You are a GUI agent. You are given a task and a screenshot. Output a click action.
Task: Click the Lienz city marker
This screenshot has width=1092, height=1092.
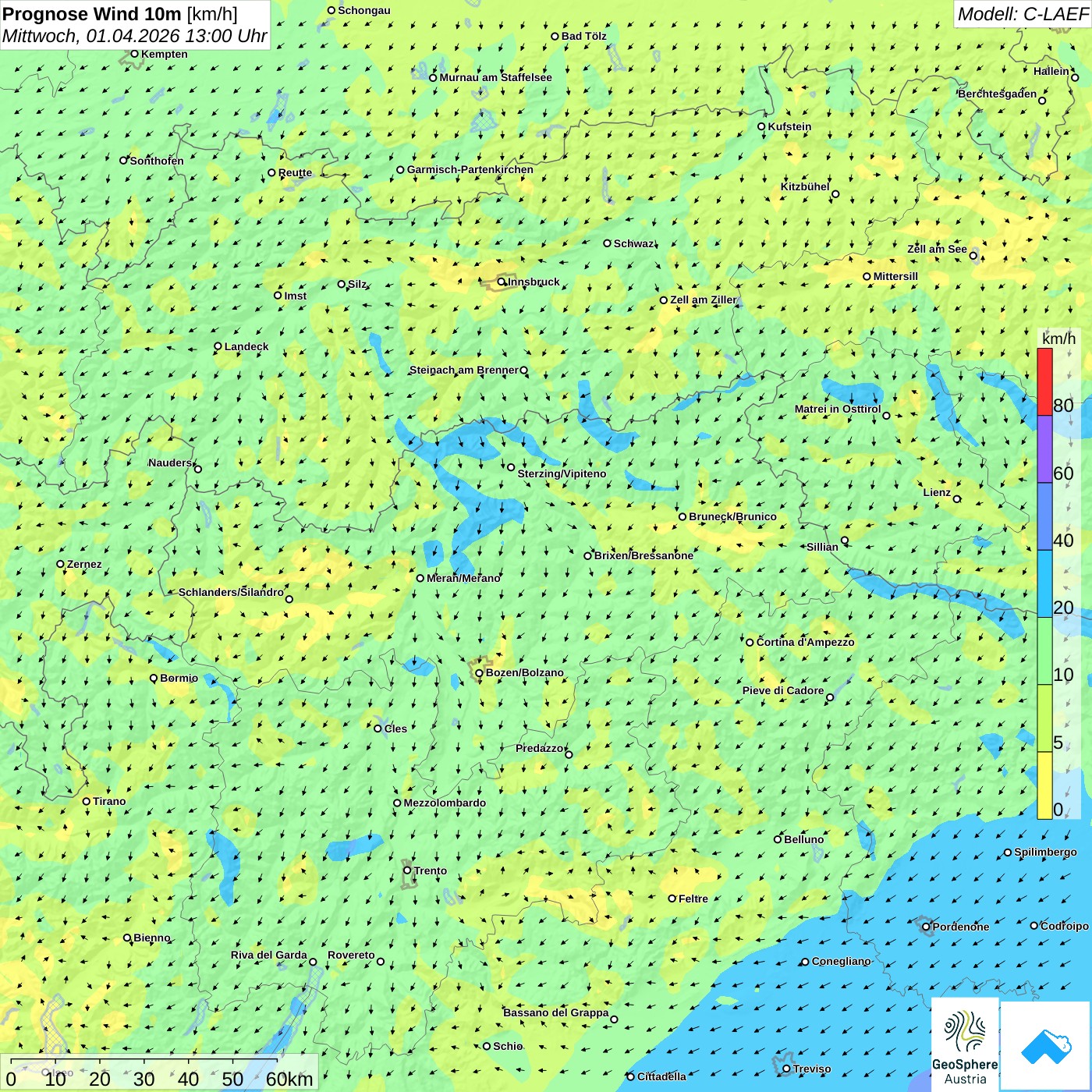[957, 499]
